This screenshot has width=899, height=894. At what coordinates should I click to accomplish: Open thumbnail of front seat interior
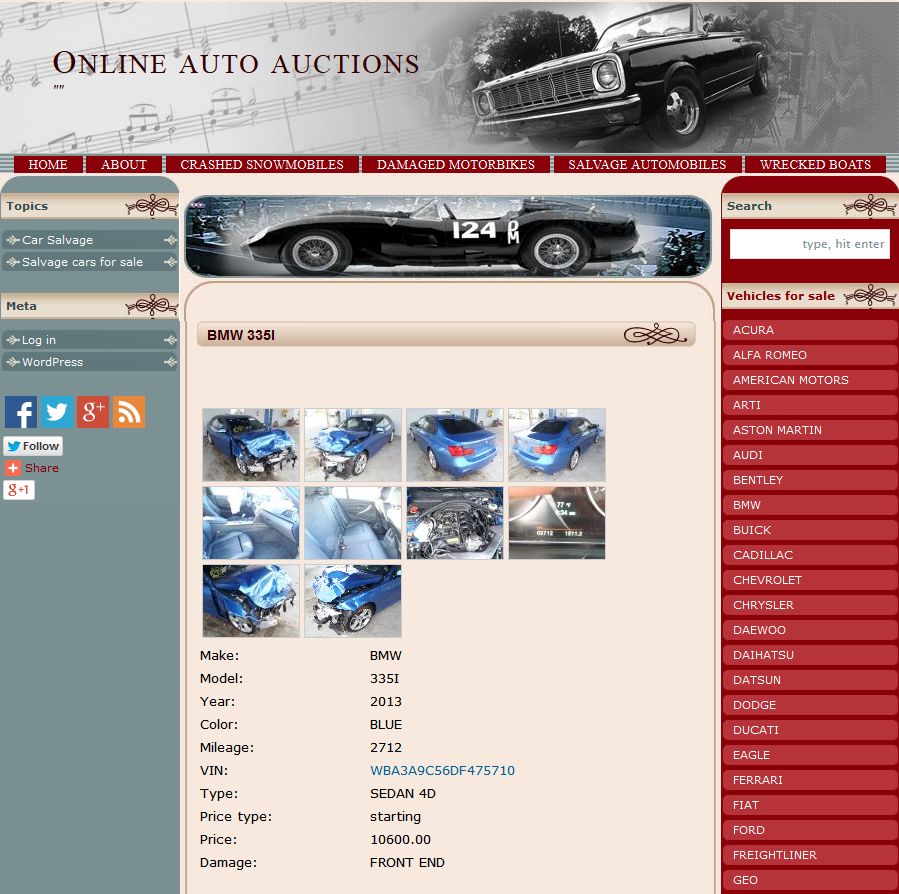click(x=251, y=523)
